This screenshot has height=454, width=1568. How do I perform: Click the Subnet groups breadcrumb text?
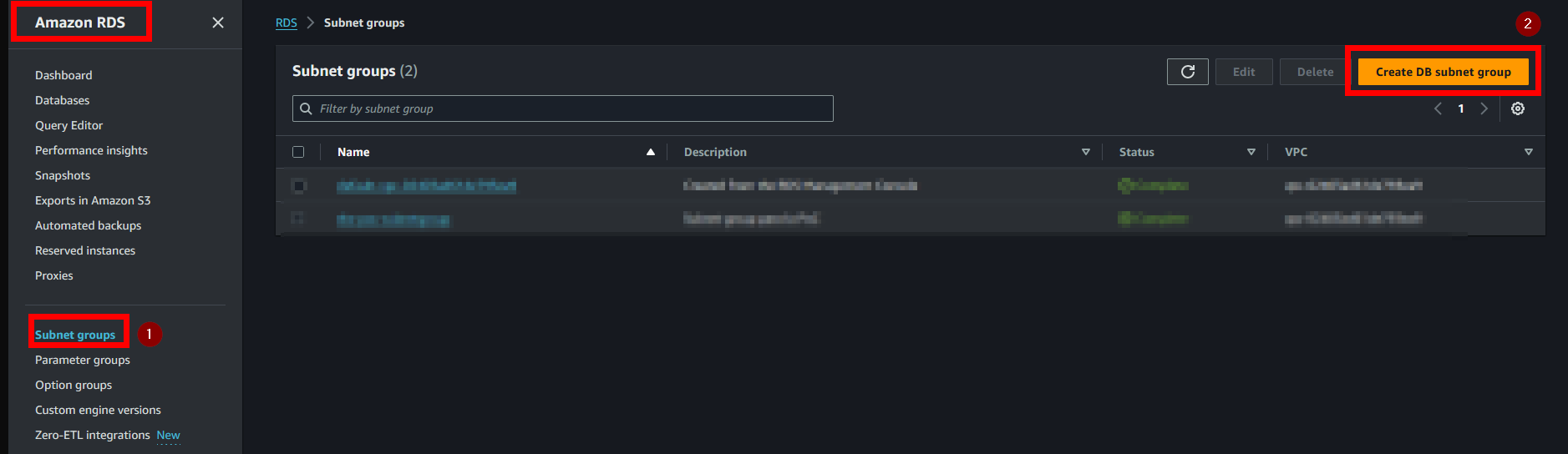364,23
